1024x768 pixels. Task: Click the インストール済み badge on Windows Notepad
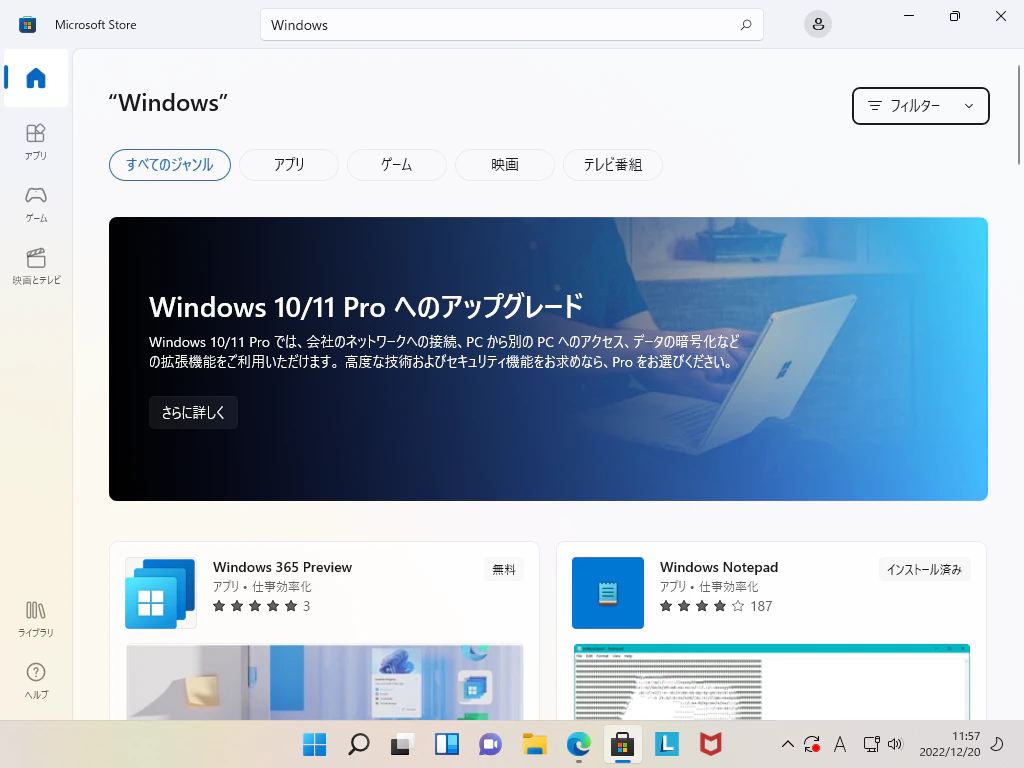[924, 569]
